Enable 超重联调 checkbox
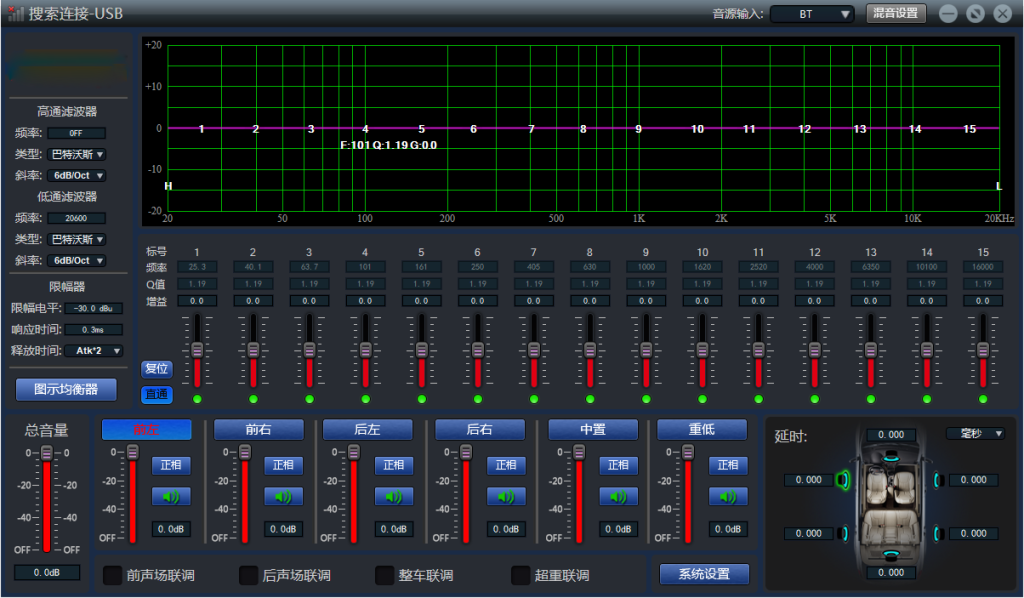The height and width of the screenshot is (598, 1024). (520, 575)
